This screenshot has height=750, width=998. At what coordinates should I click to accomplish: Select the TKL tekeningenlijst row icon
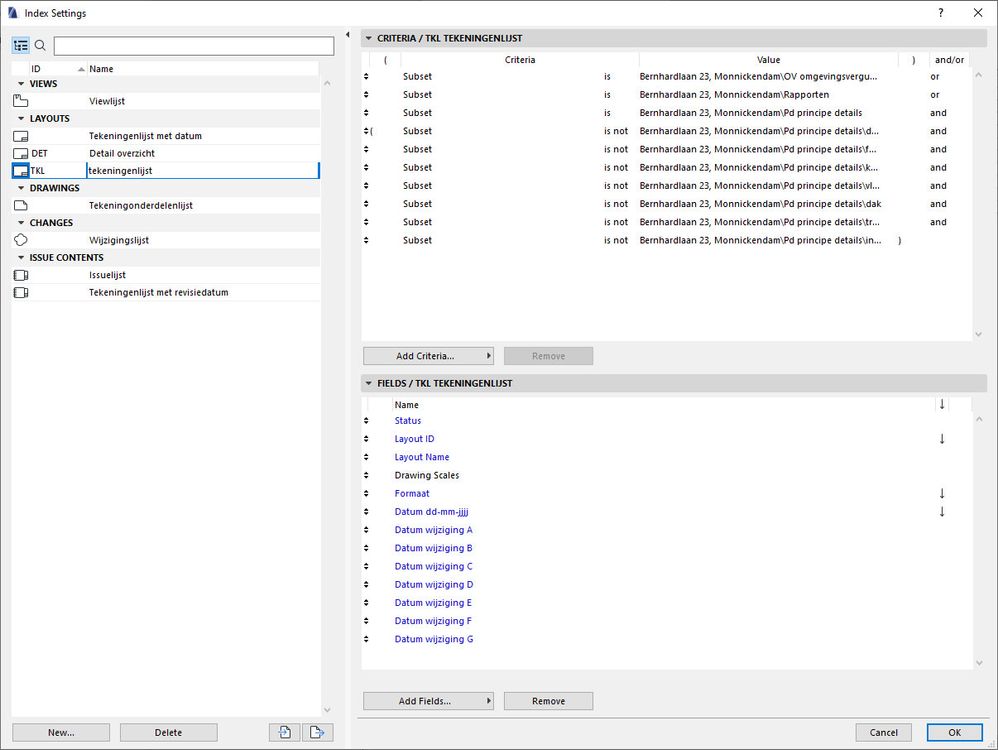click(x=20, y=171)
